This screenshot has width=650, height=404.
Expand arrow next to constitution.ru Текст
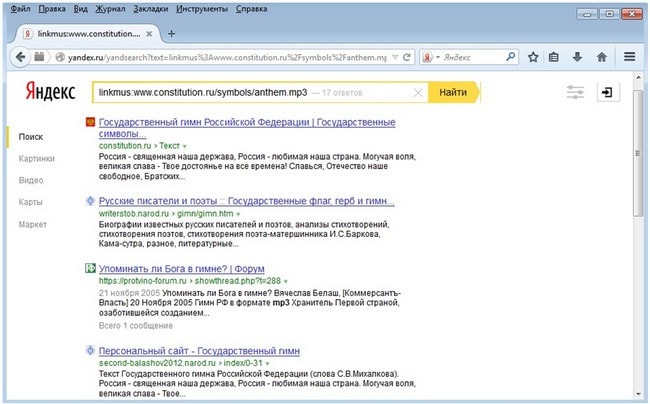(185, 146)
